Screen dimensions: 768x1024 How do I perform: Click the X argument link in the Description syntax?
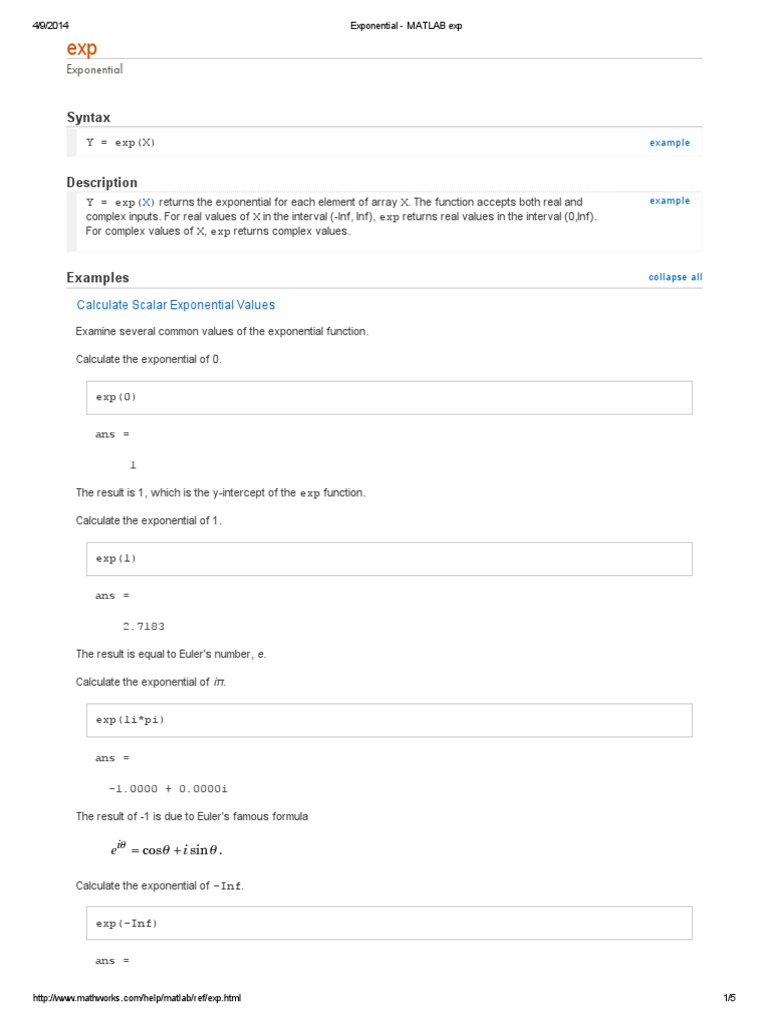click(x=146, y=202)
